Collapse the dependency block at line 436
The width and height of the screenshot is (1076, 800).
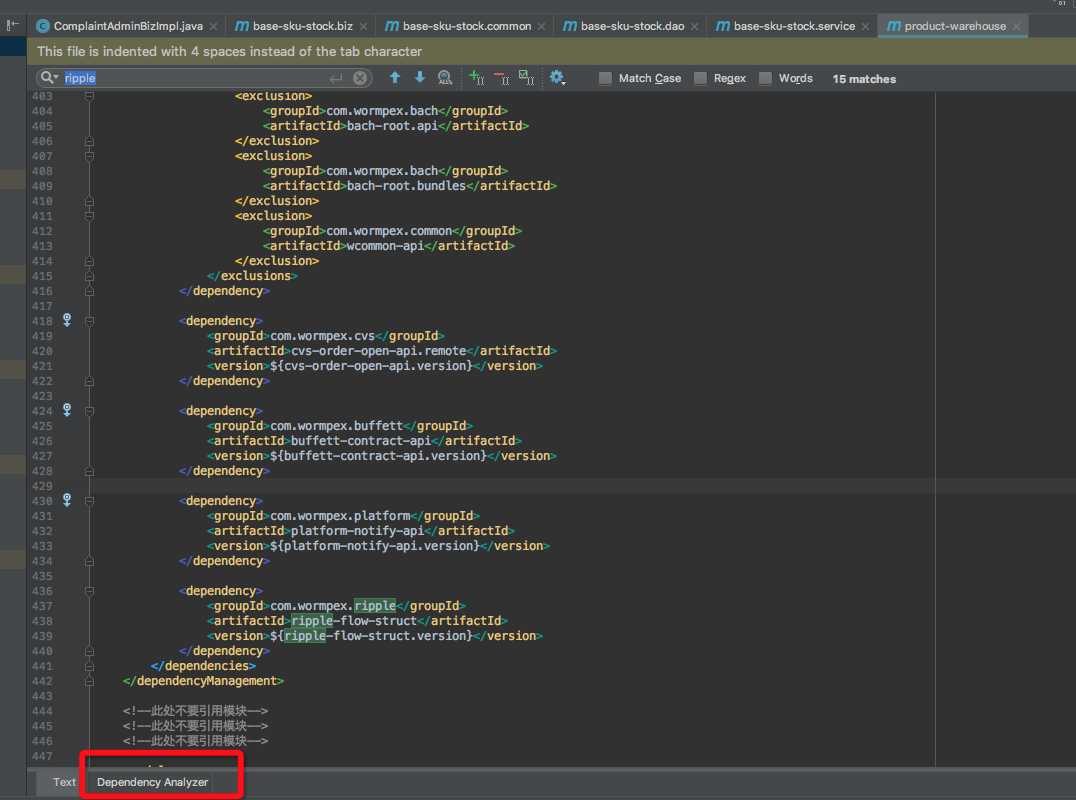(x=89, y=591)
